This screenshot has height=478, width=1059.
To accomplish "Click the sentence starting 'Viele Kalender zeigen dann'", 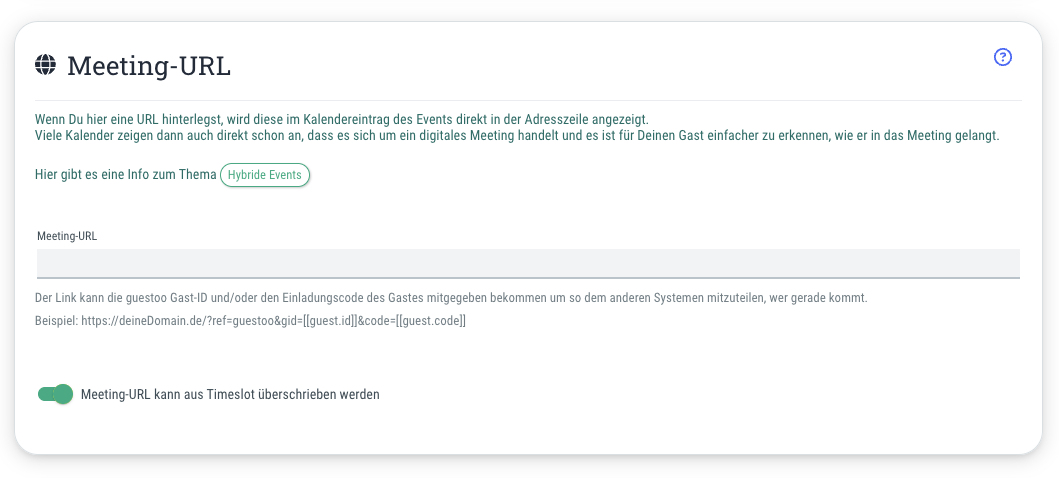I will pyautogui.click(x=517, y=136).
